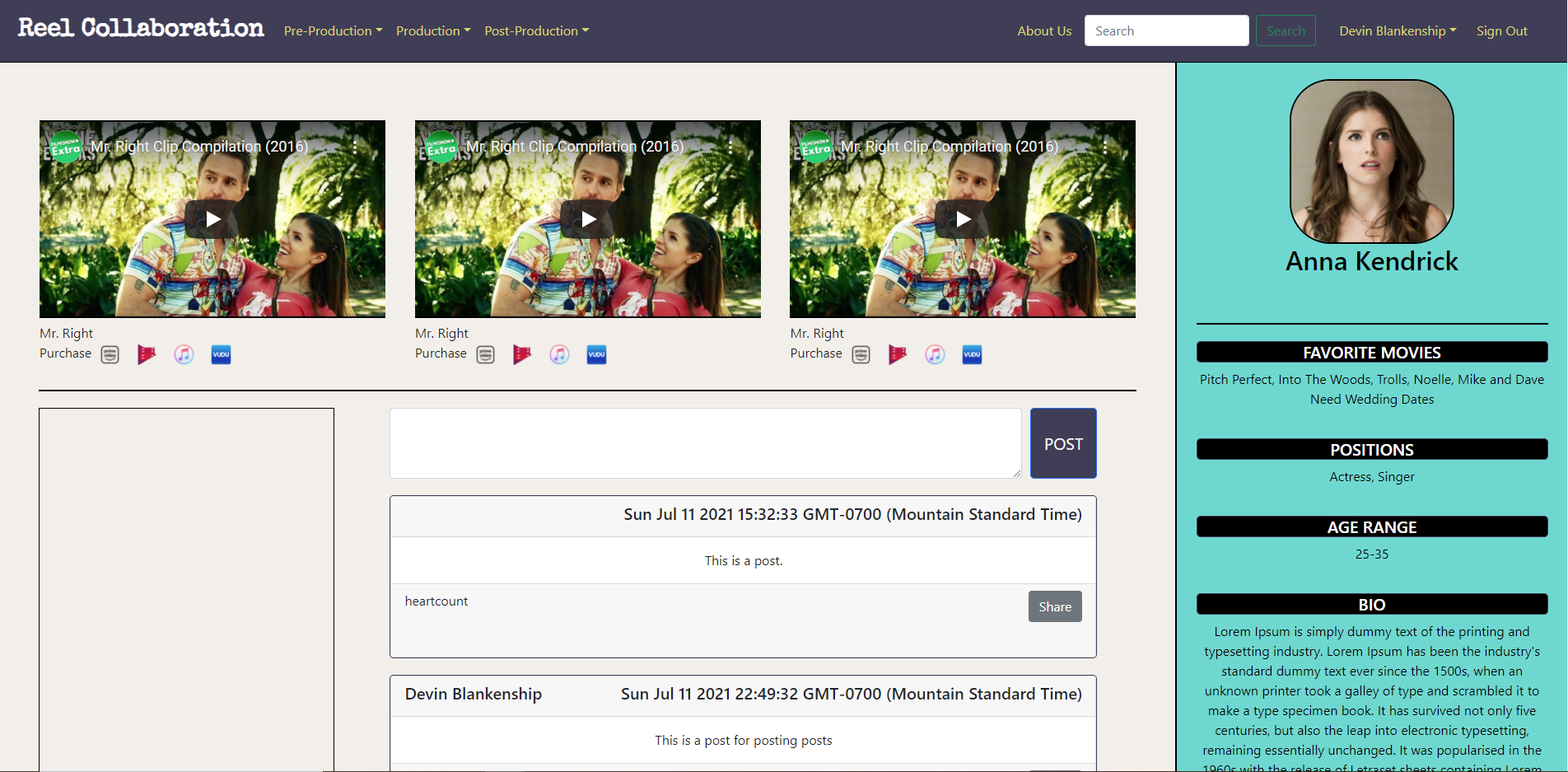Open iTunes icon under third video
The width and height of the screenshot is (1568, 772).
click(935, 354)
